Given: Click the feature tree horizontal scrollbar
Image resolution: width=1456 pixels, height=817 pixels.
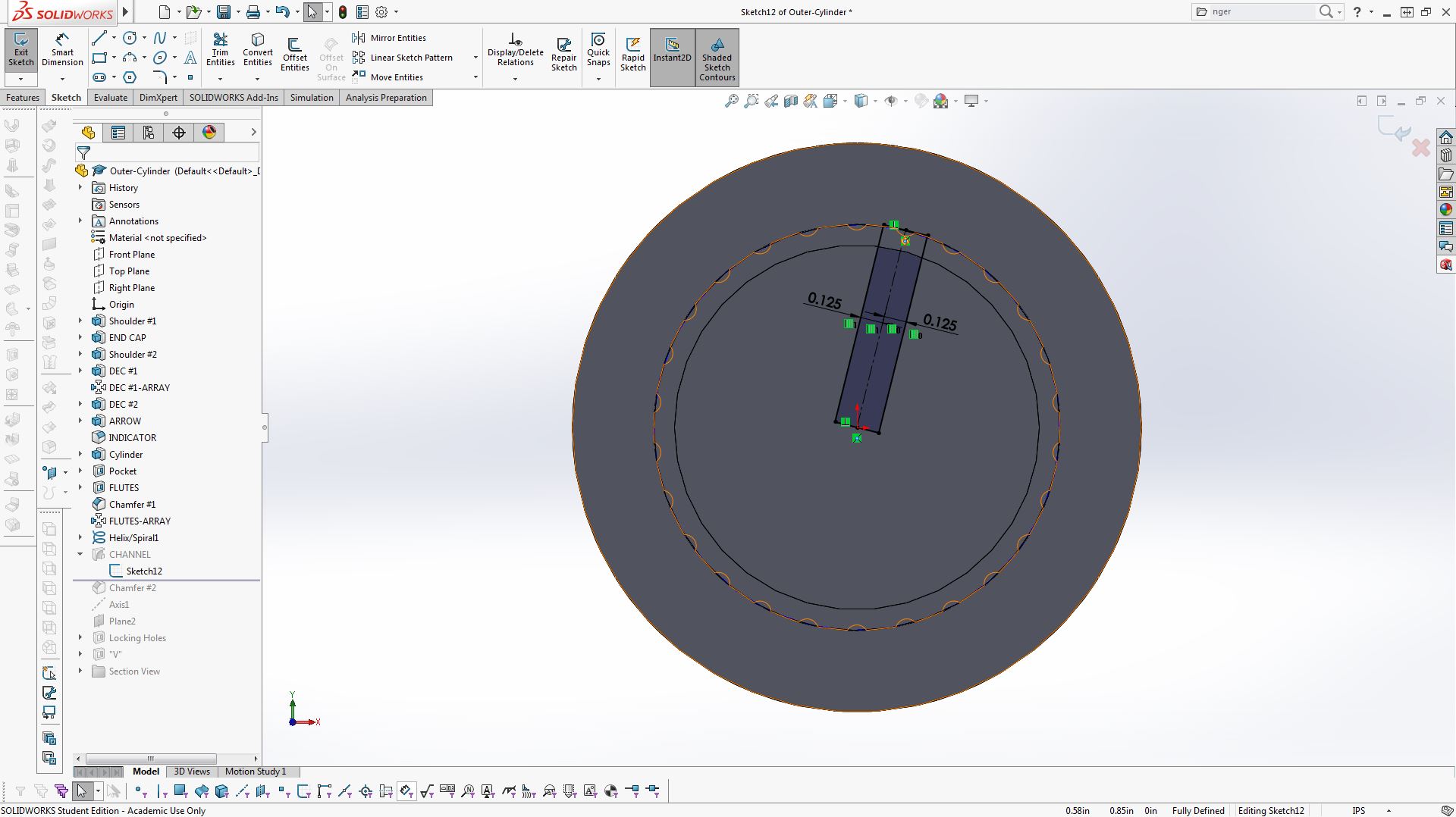Looking at the screenshot, I should (151, 759).
